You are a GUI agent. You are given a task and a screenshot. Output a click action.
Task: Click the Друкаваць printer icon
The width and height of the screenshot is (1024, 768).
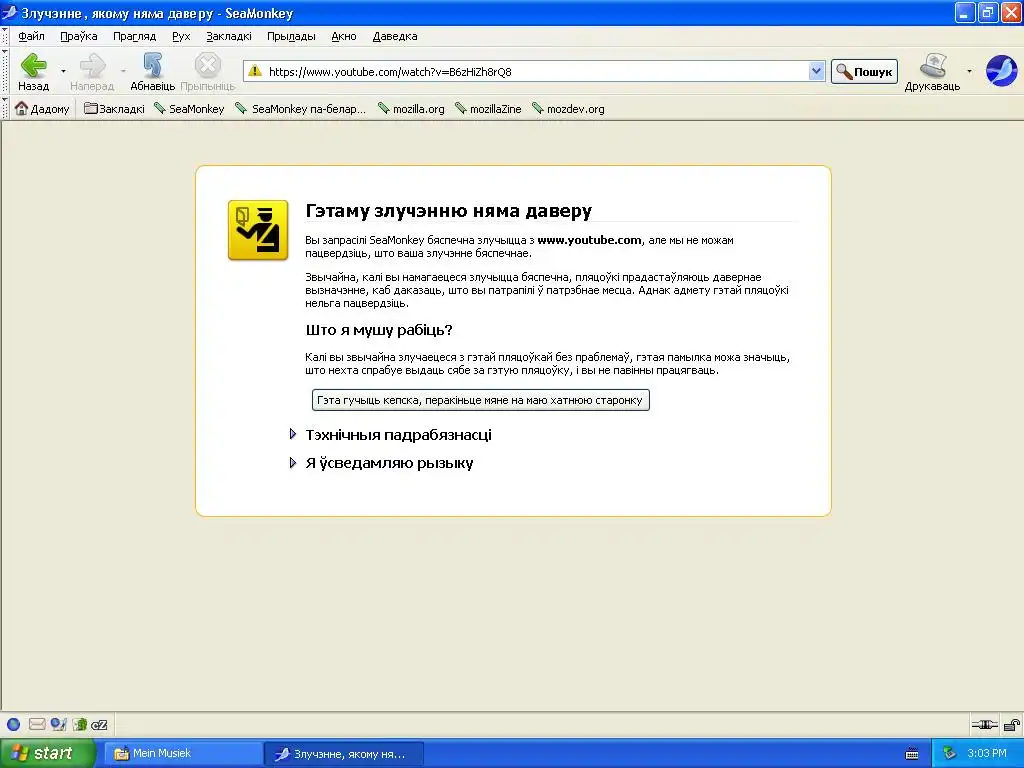[x=933, y=65]
